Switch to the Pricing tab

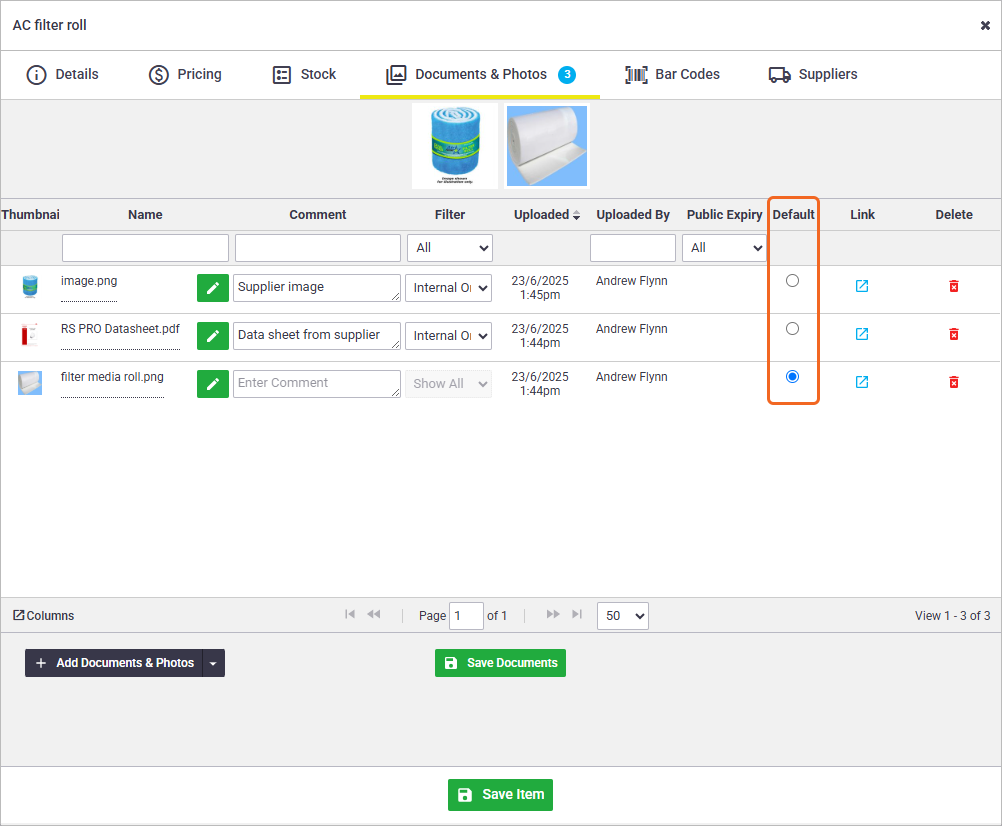tap(185, 75)
